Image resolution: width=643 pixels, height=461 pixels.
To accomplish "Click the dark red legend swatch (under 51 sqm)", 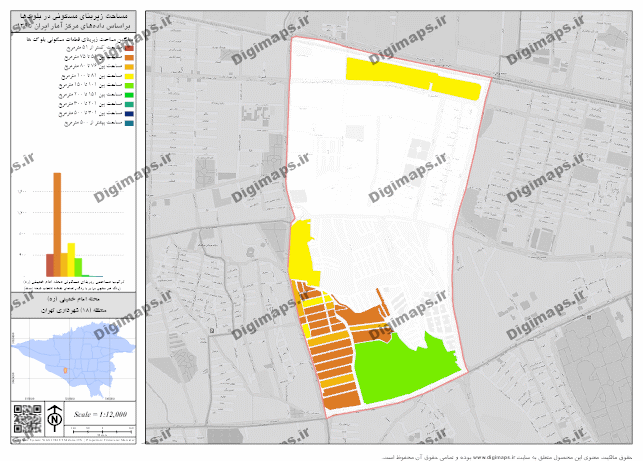I will (x=129, y=48).
